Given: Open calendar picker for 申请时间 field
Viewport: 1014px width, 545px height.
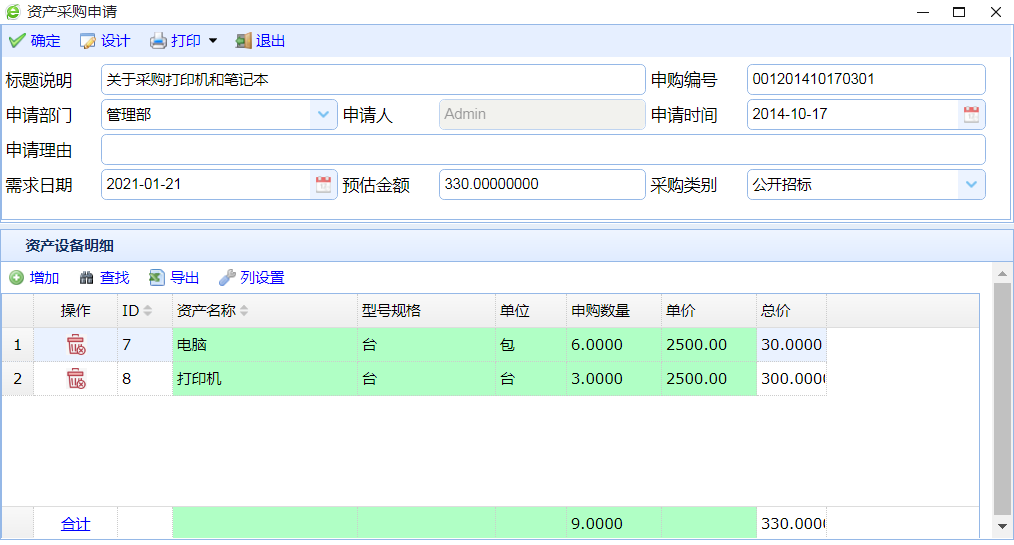Looking at the screenshot, I should click(971, 115).
